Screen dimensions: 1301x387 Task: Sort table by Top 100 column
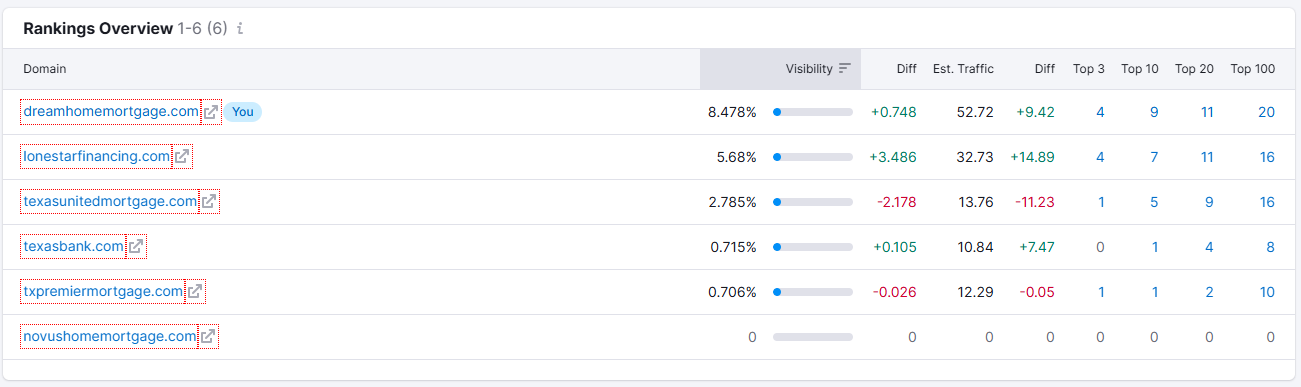click(1253, 69)
